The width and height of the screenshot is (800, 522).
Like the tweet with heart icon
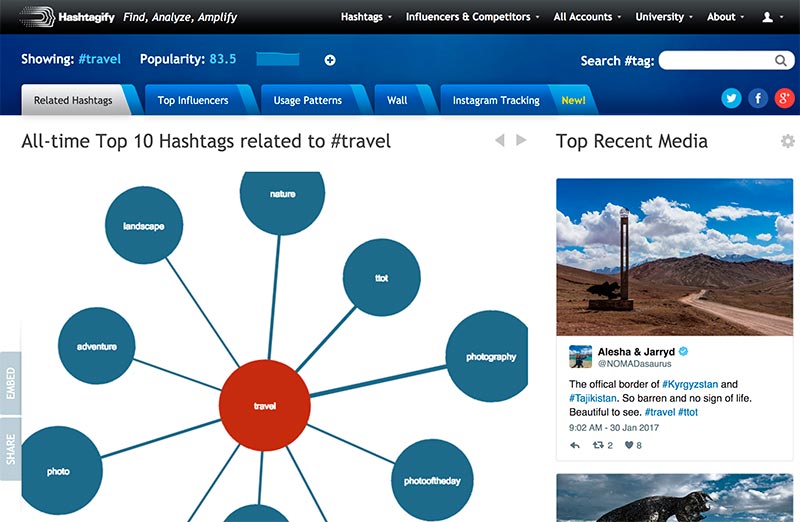(x=629, y=445)
